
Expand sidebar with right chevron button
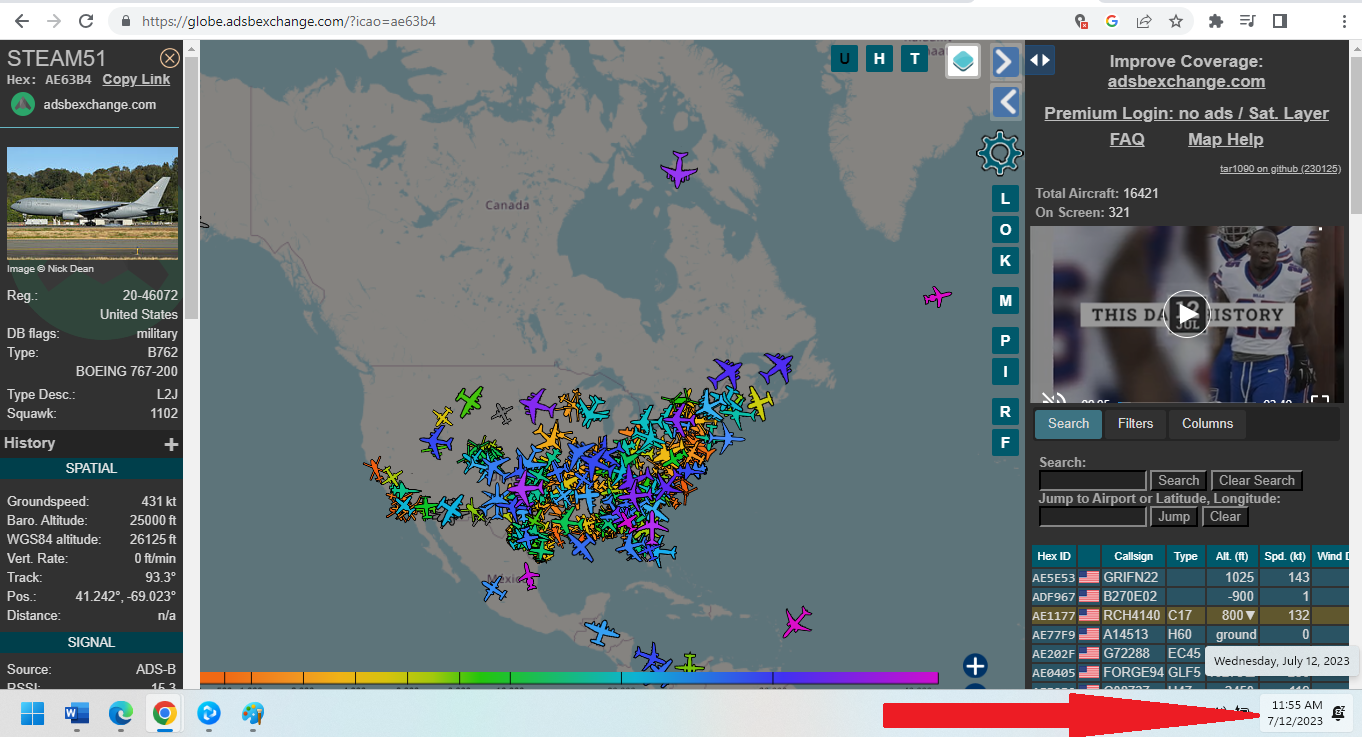point(1005,61)
